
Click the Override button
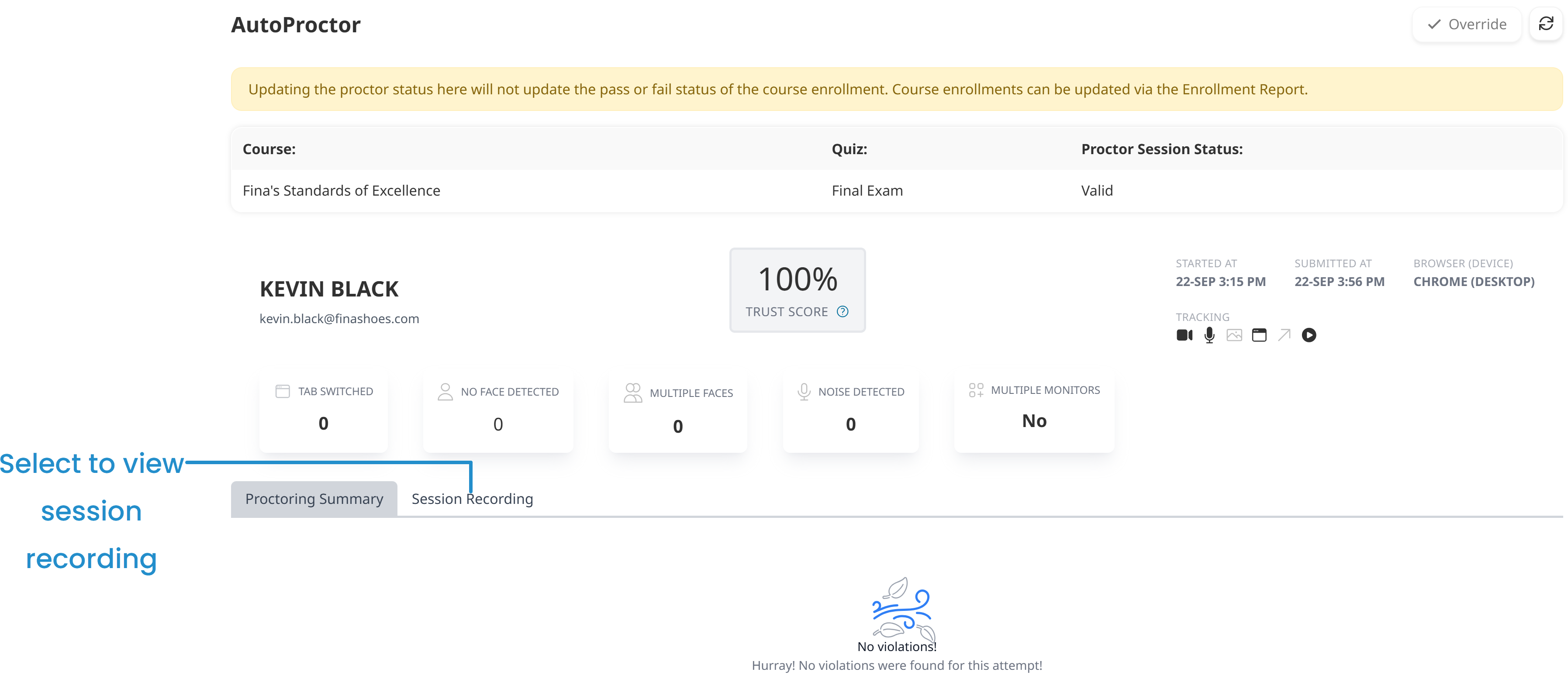1467,24
